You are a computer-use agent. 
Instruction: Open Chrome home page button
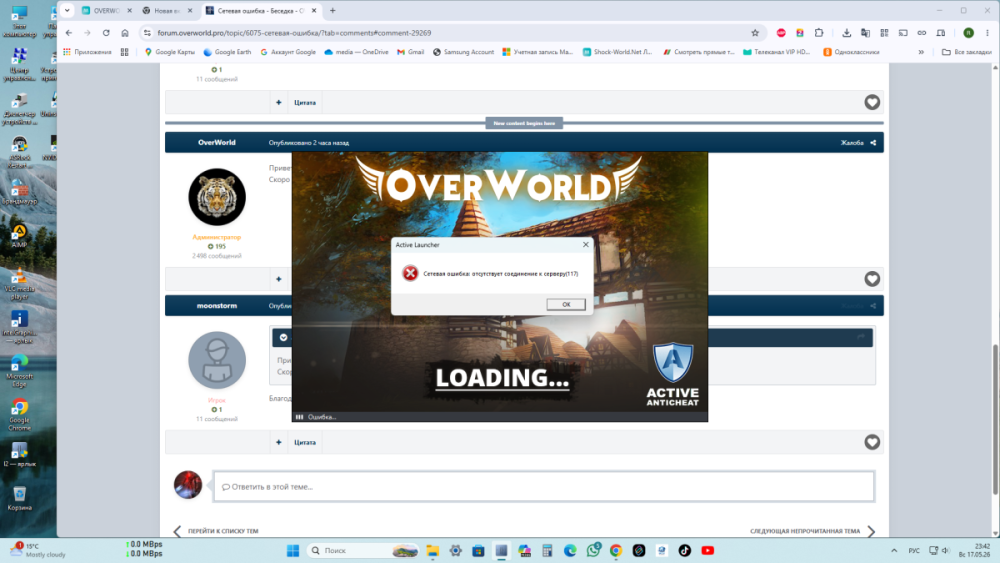(x=125, y=33)
